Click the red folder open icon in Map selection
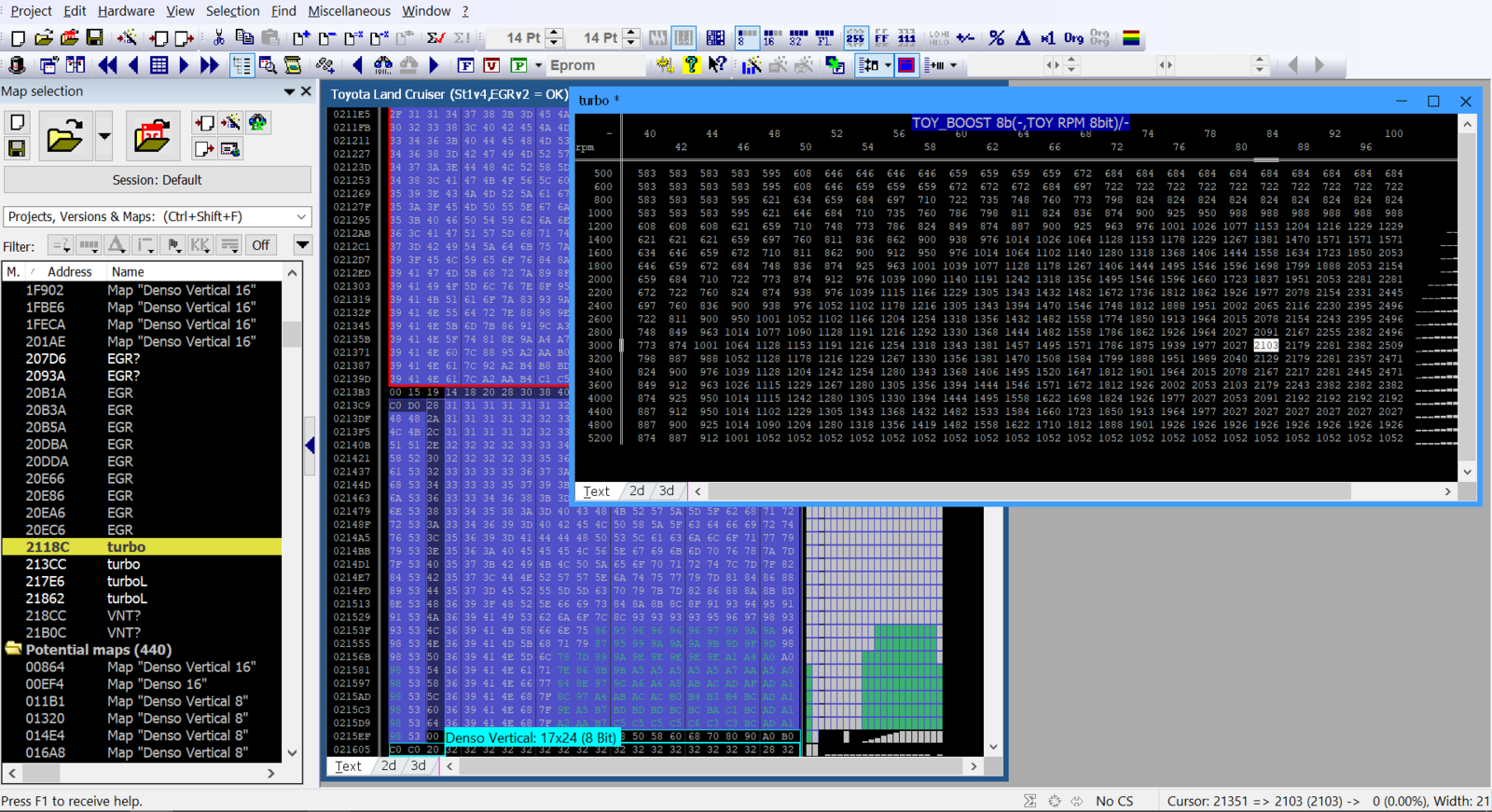 (152, 137)
